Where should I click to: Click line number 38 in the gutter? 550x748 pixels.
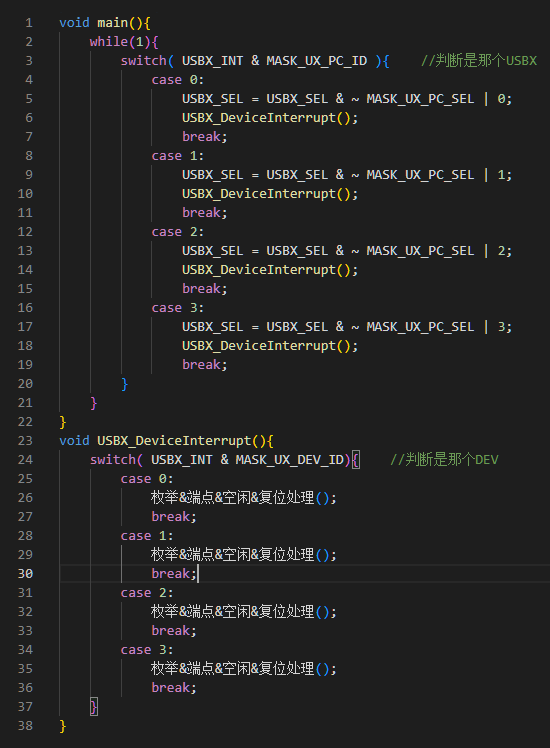pyautogui.click(x=25, y=726)
